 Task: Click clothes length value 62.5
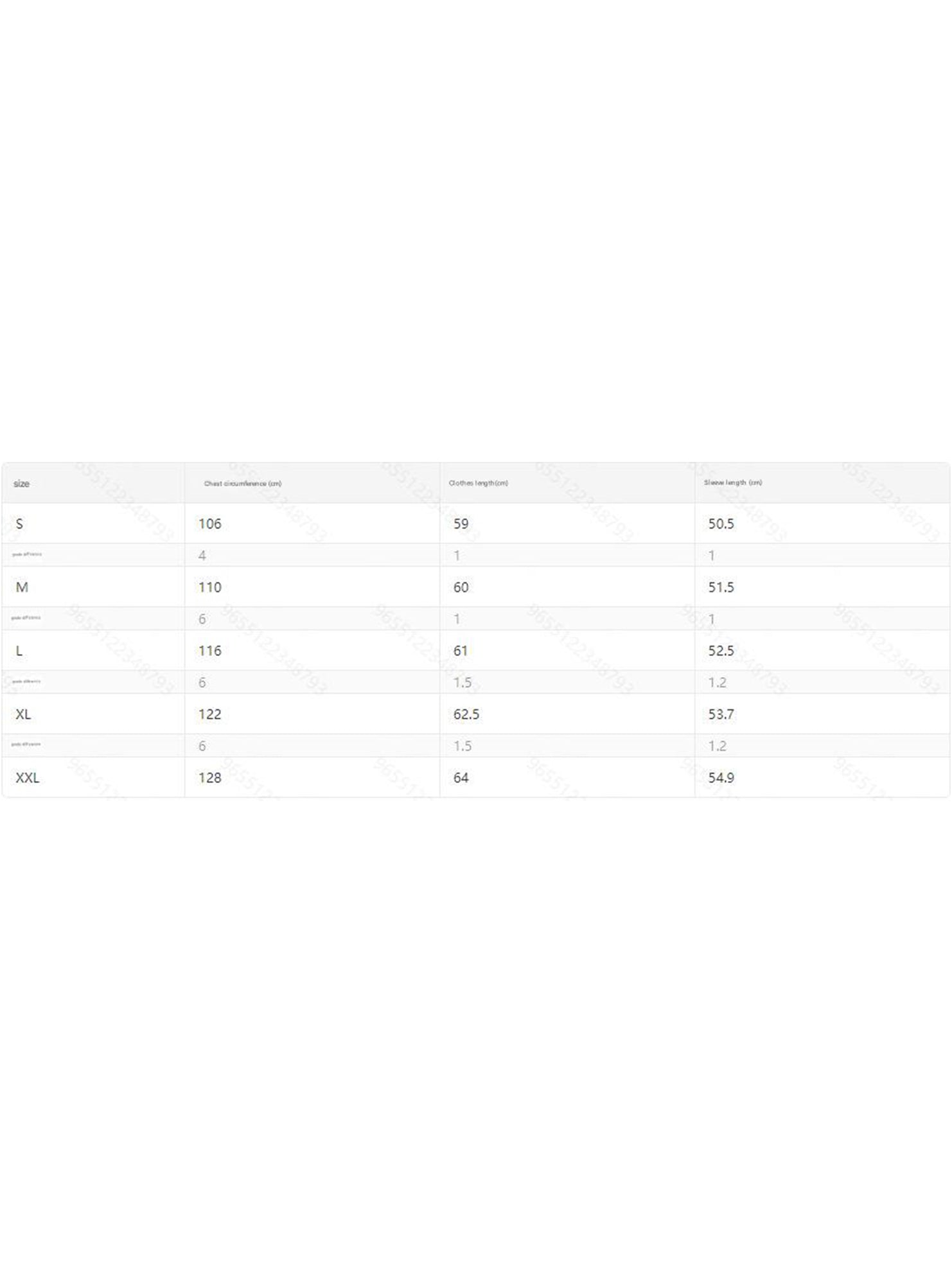click(466, 714)
